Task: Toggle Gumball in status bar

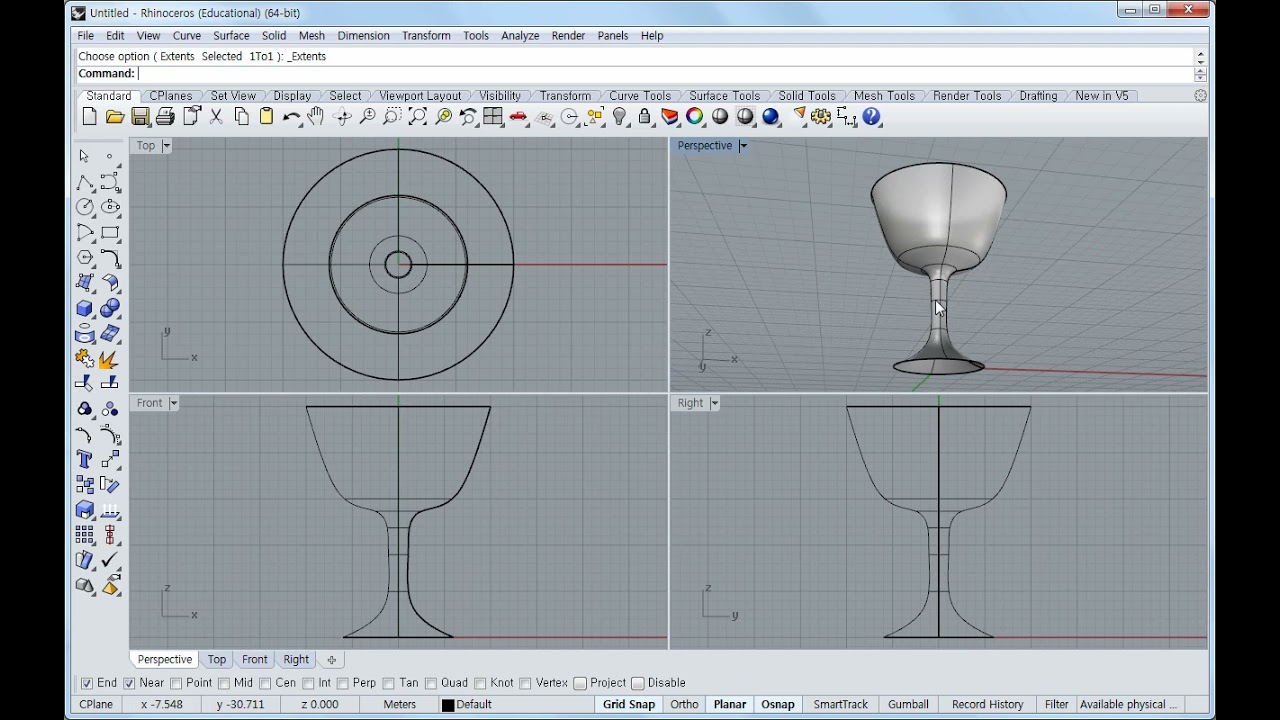Action: coord(908,705)
